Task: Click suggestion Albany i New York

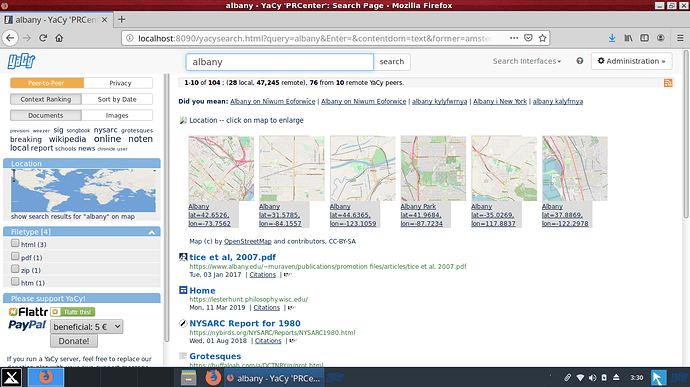Action: [x=499, y=101]
